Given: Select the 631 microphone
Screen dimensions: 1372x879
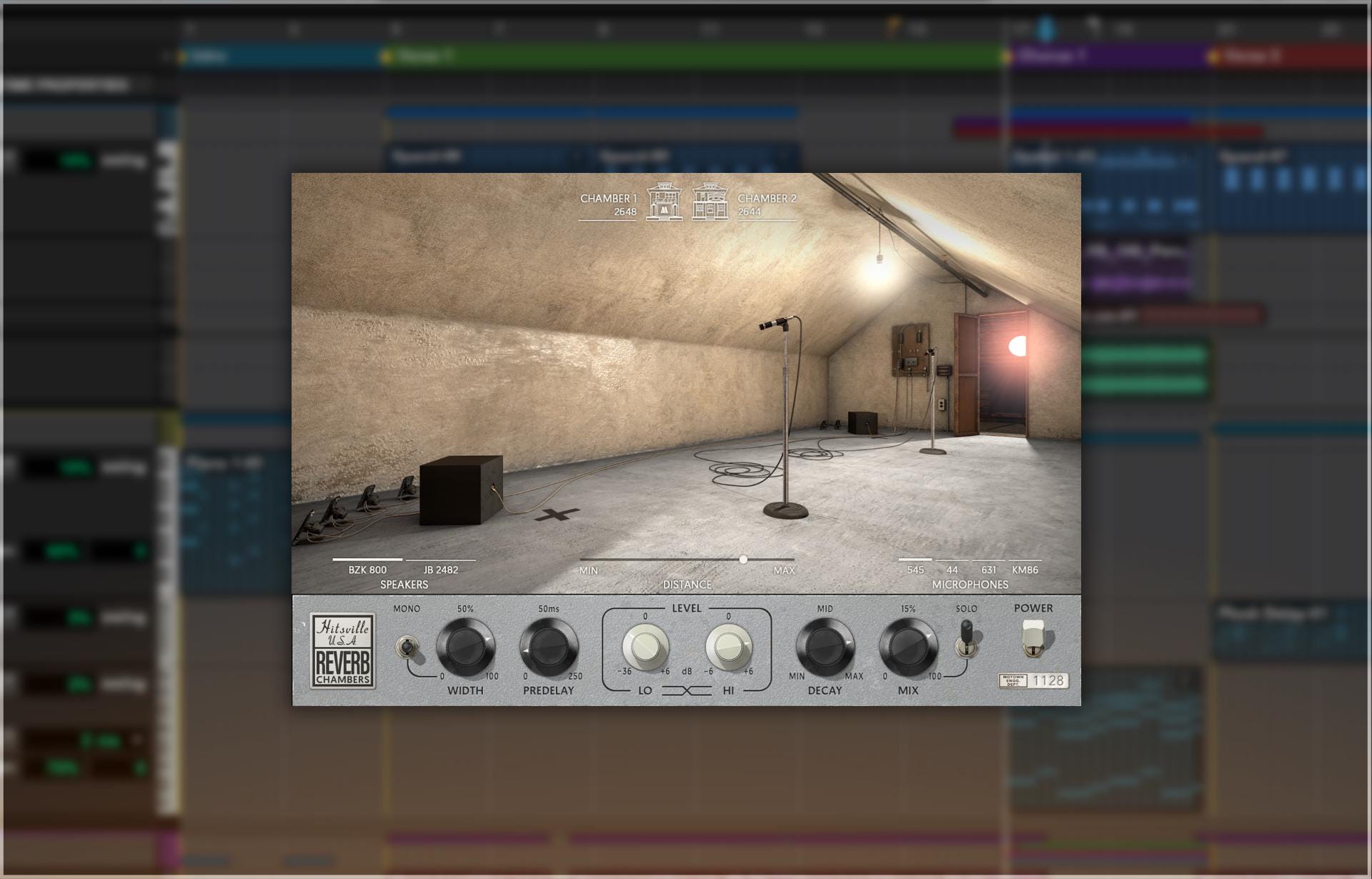Looking at the screenshot, I should [988, 570].
